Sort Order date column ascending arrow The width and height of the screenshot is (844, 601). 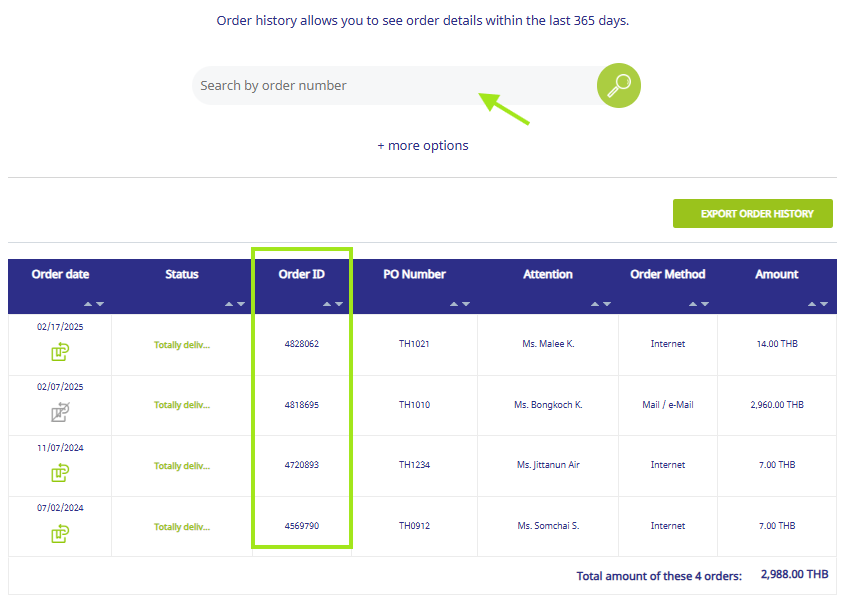pos(88,303)
